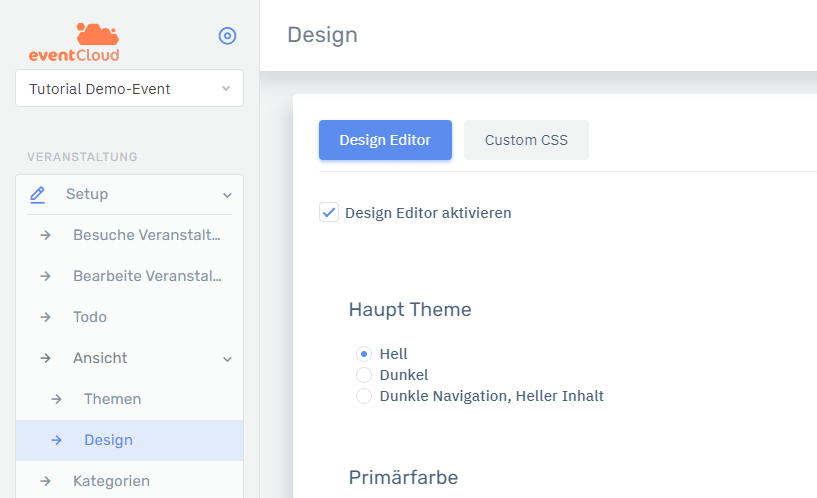Click arrow icon next to Bearbeite Veranstal…

[45, 276]
